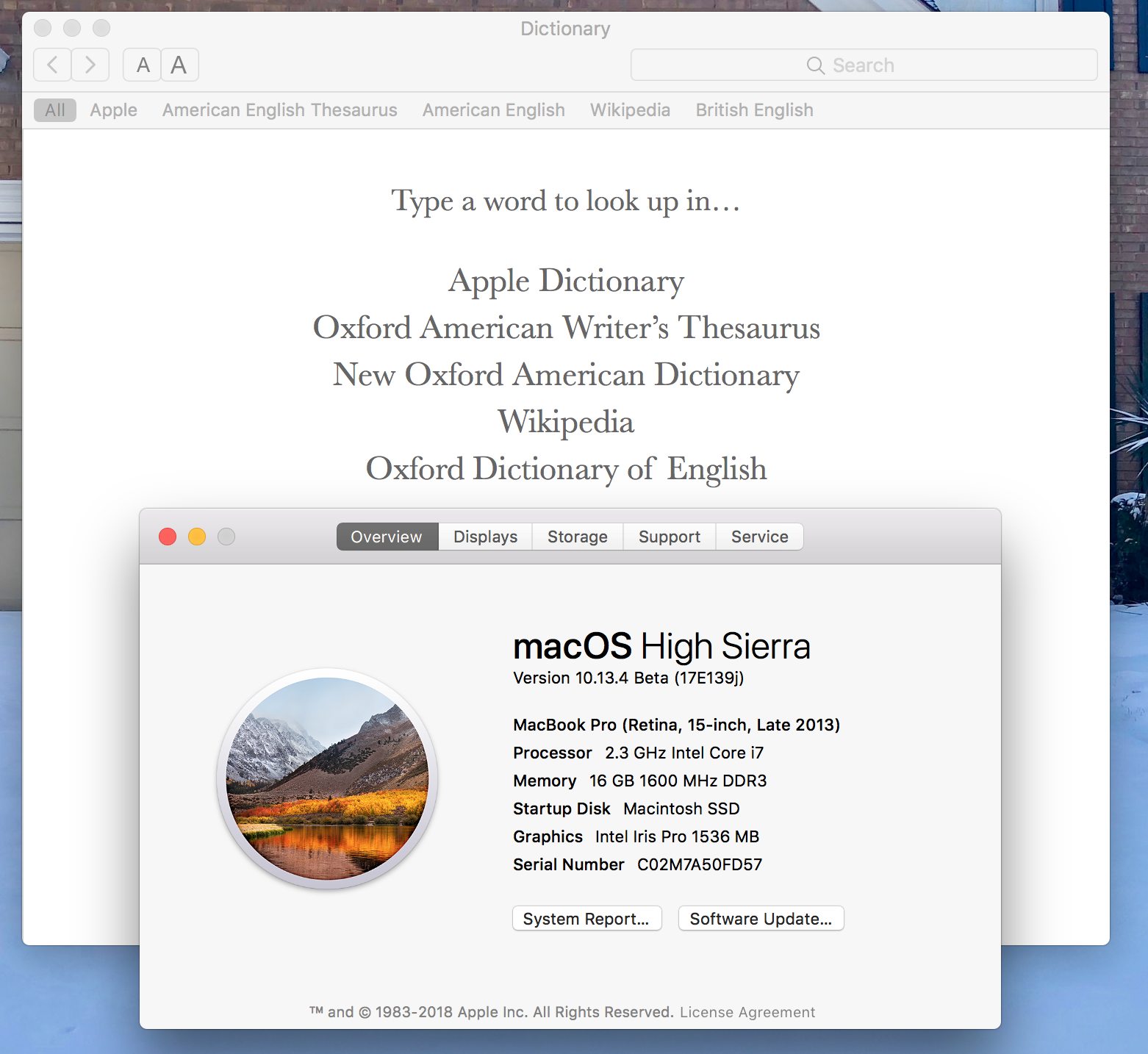1148x1054 pixels.
Task: Click the Apple Dictionary heading
Action: [567, 281]
